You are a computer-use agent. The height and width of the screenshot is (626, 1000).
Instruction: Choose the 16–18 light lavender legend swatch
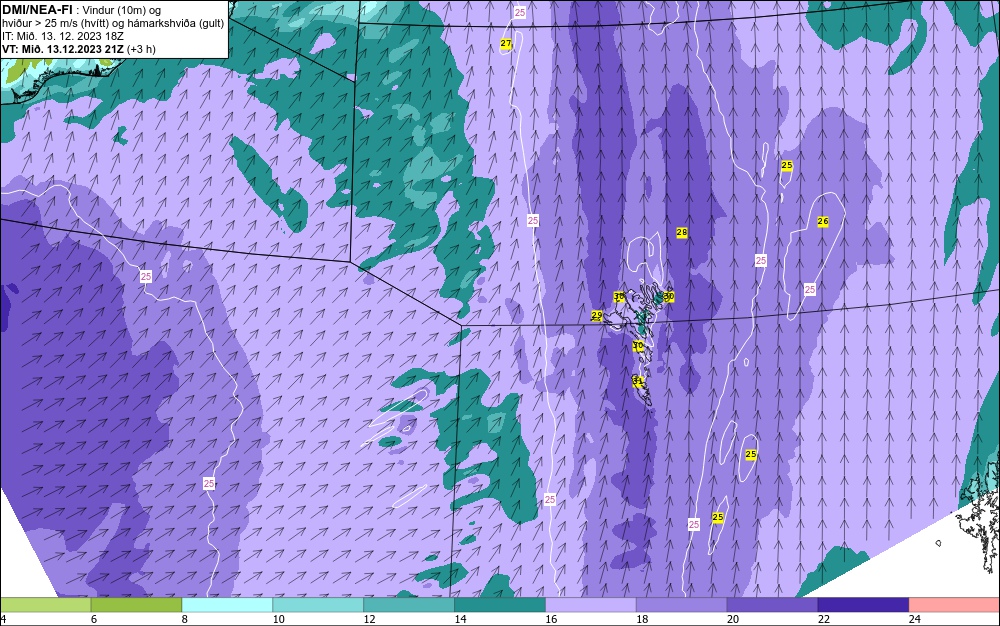591,605
